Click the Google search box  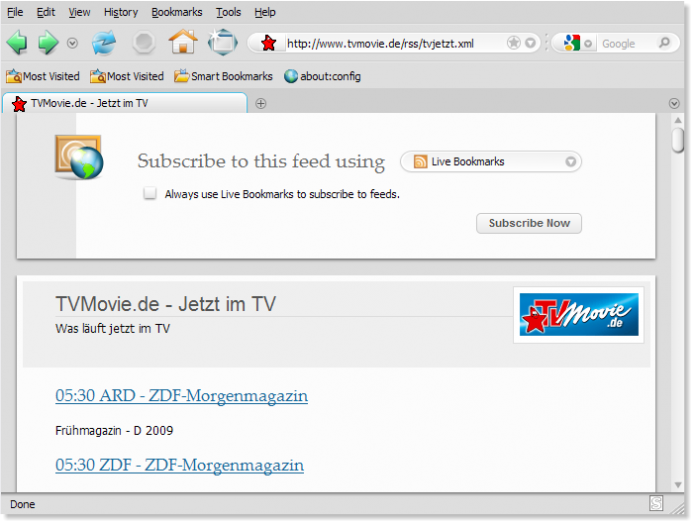coord(627,43)
